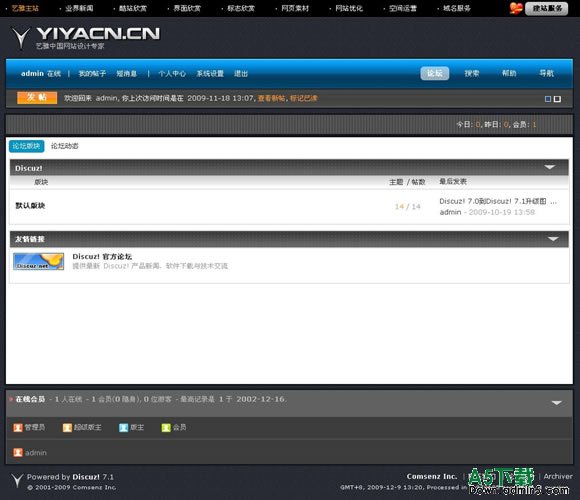Click the 管理员 legend label
580x500 pixels.
tap(35, 428)
